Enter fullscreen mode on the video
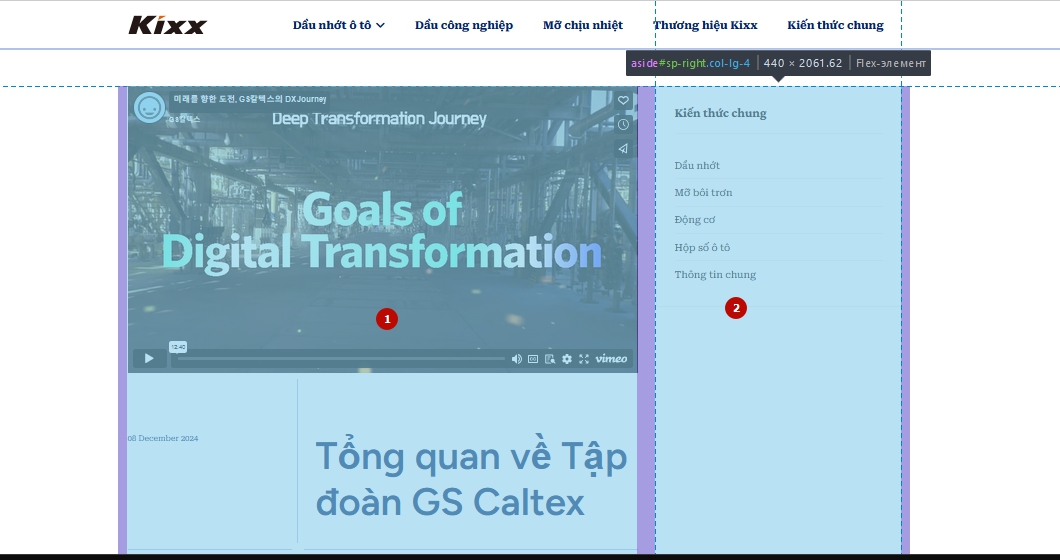The width and height of the screenshot is (1060, 560). [x=584, y=359]
